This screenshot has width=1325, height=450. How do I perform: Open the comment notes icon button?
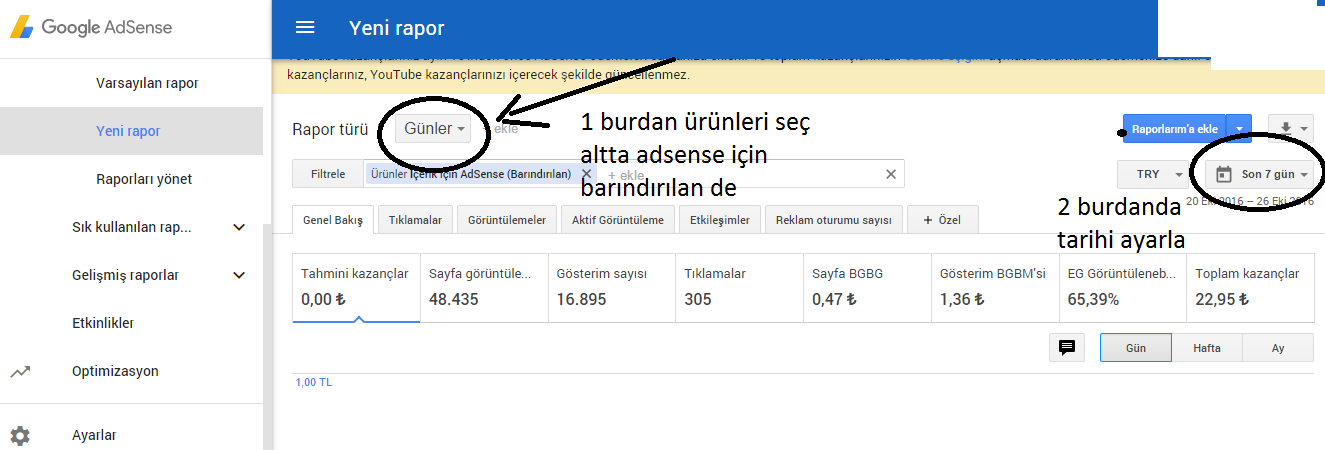[1067, 347]
